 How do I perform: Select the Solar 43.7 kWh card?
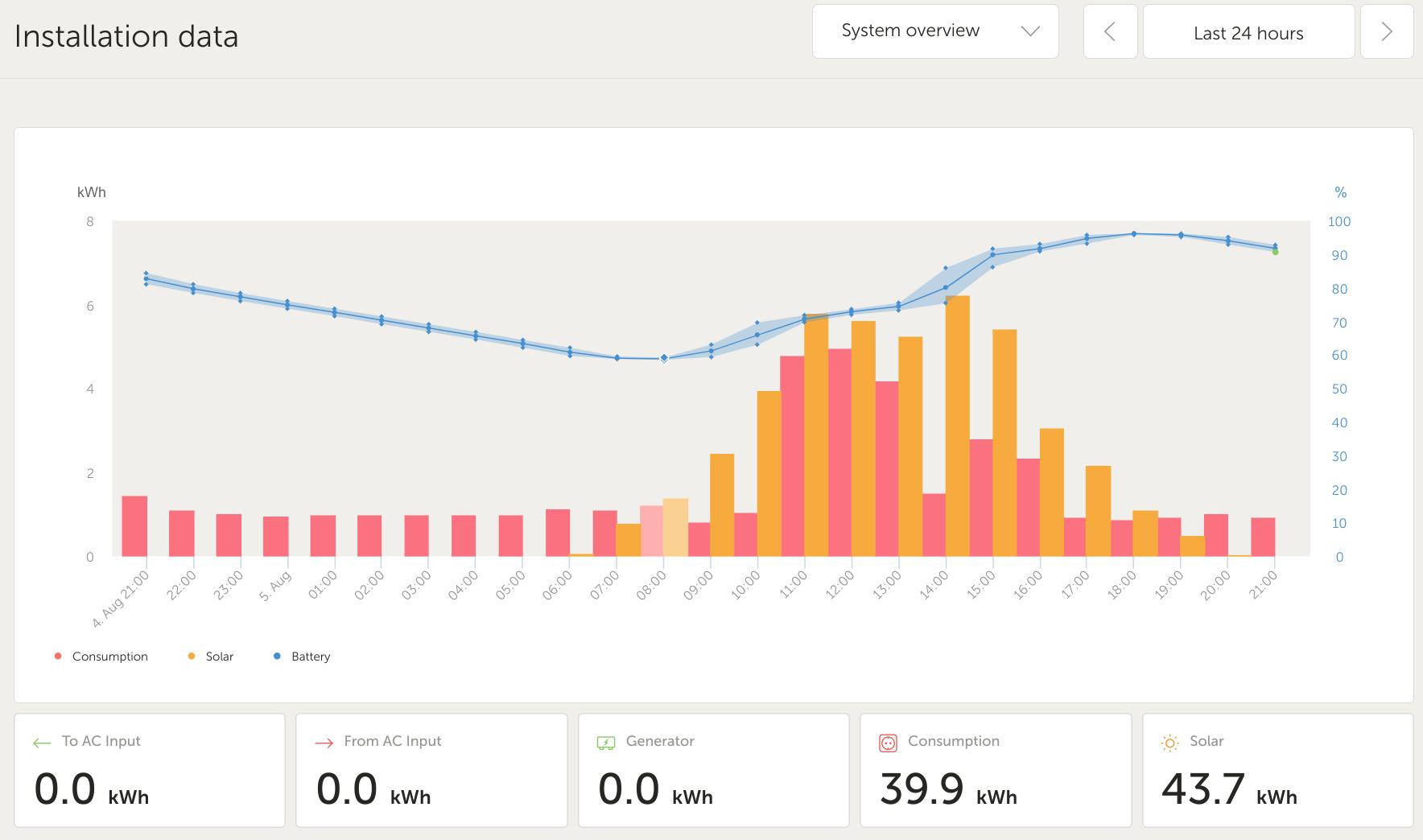[x=1277, y=770]
